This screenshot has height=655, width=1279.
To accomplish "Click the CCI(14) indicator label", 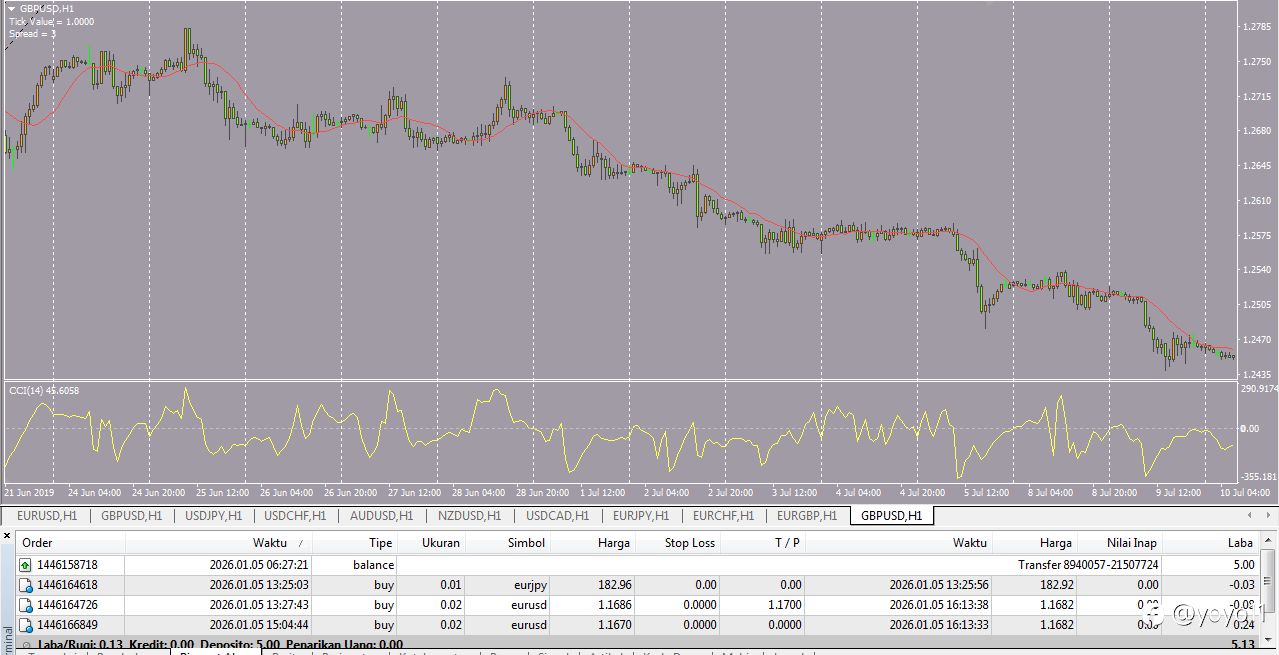I will click(44, 390).
